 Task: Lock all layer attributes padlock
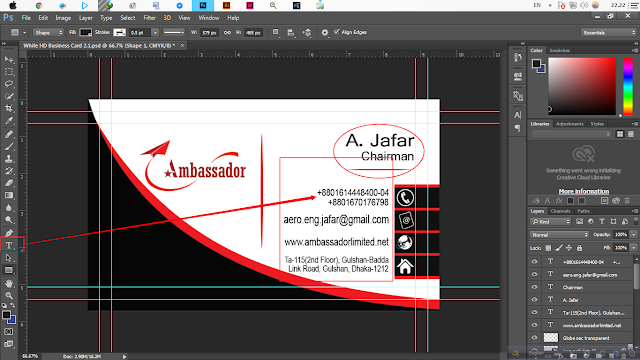(579, 248)
